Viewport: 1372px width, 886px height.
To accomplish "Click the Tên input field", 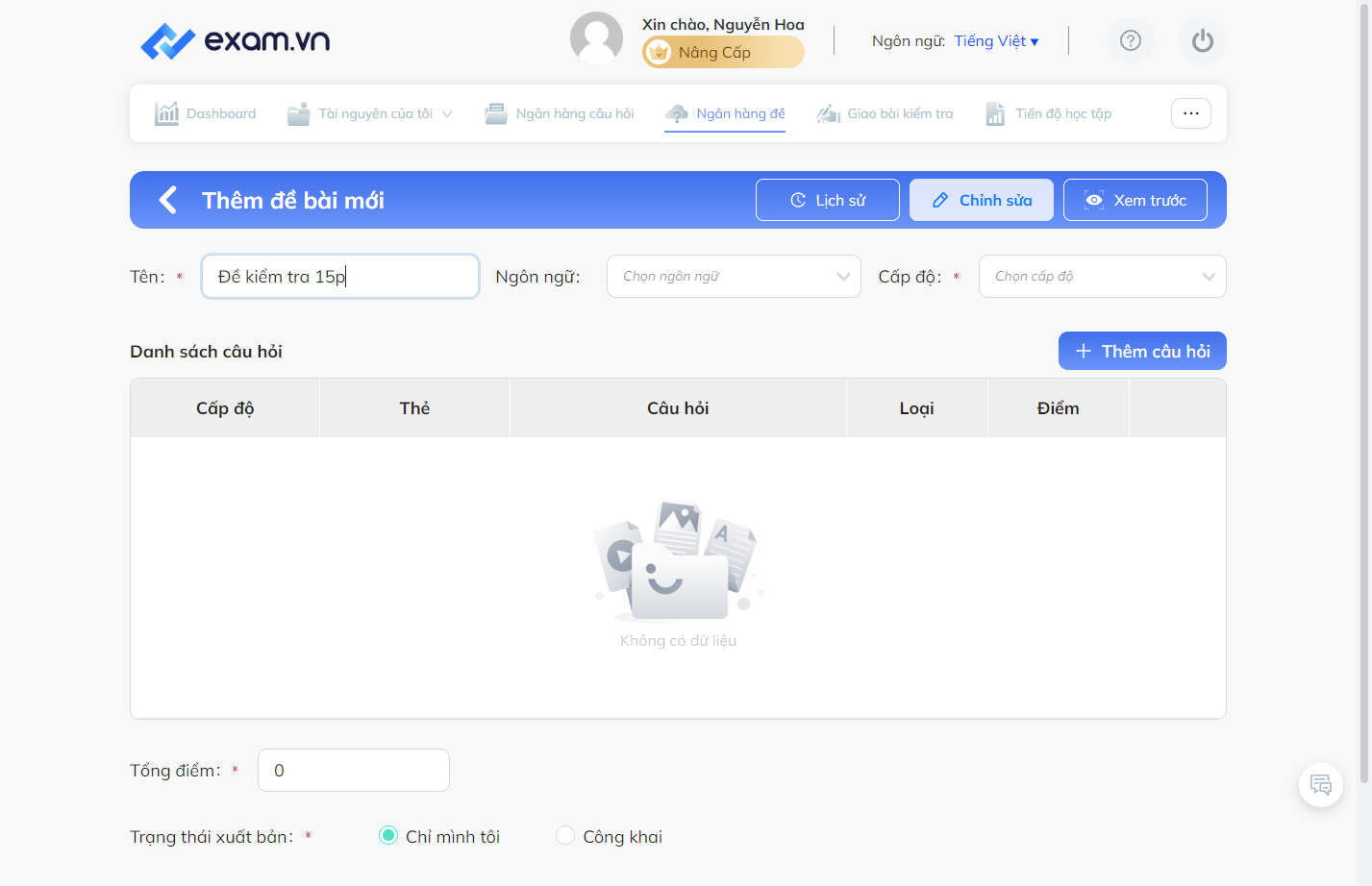I will click(340, 277).
